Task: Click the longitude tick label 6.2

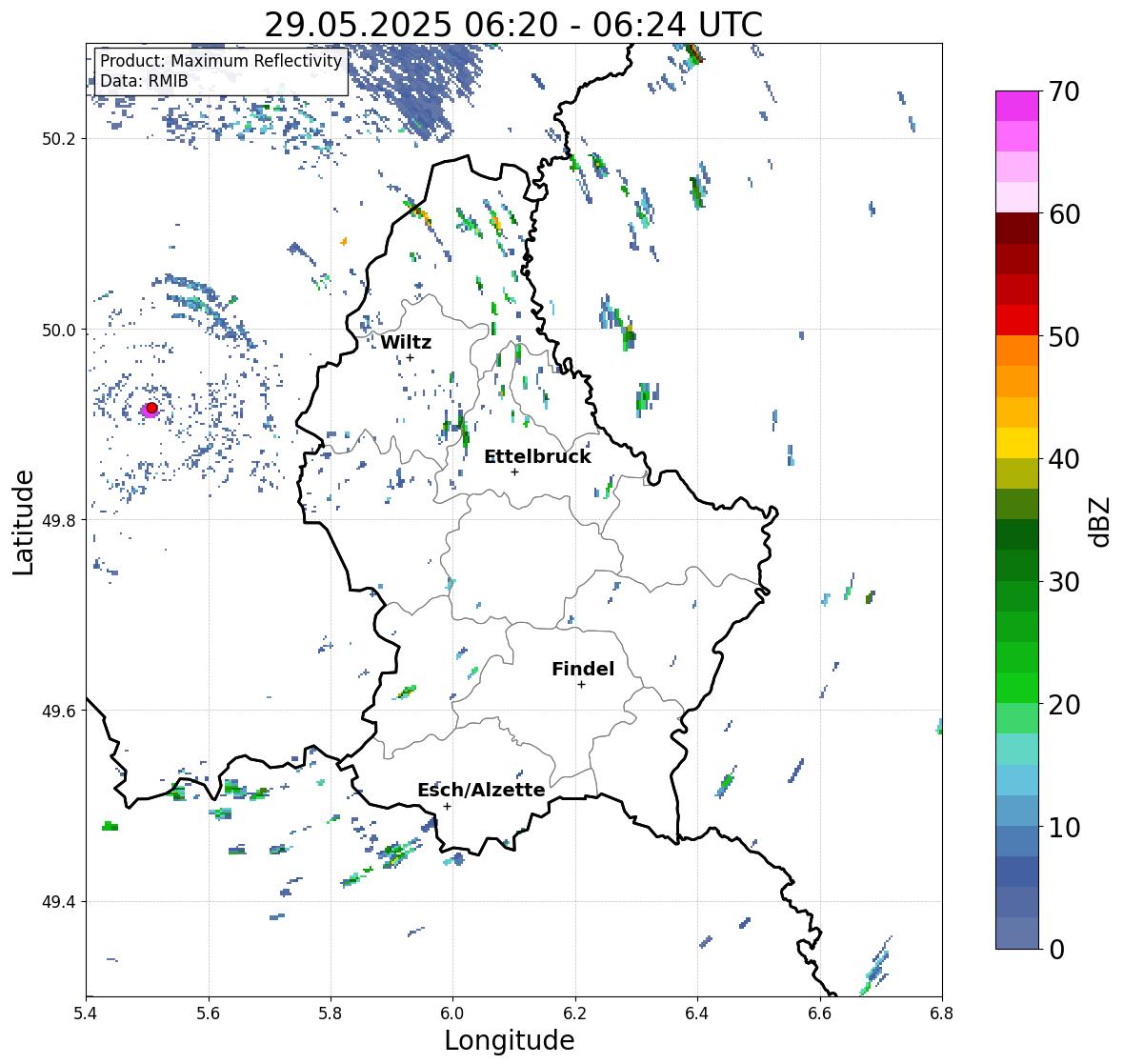Action: point(575,1013)
